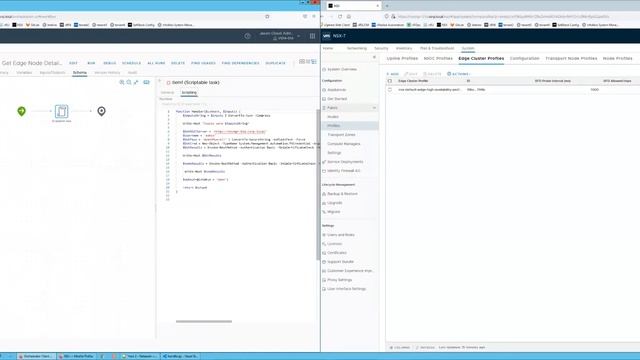
Task: Zoom out on the workflow schema canvas
Action: pyautogui.click(x=129, y=82)
